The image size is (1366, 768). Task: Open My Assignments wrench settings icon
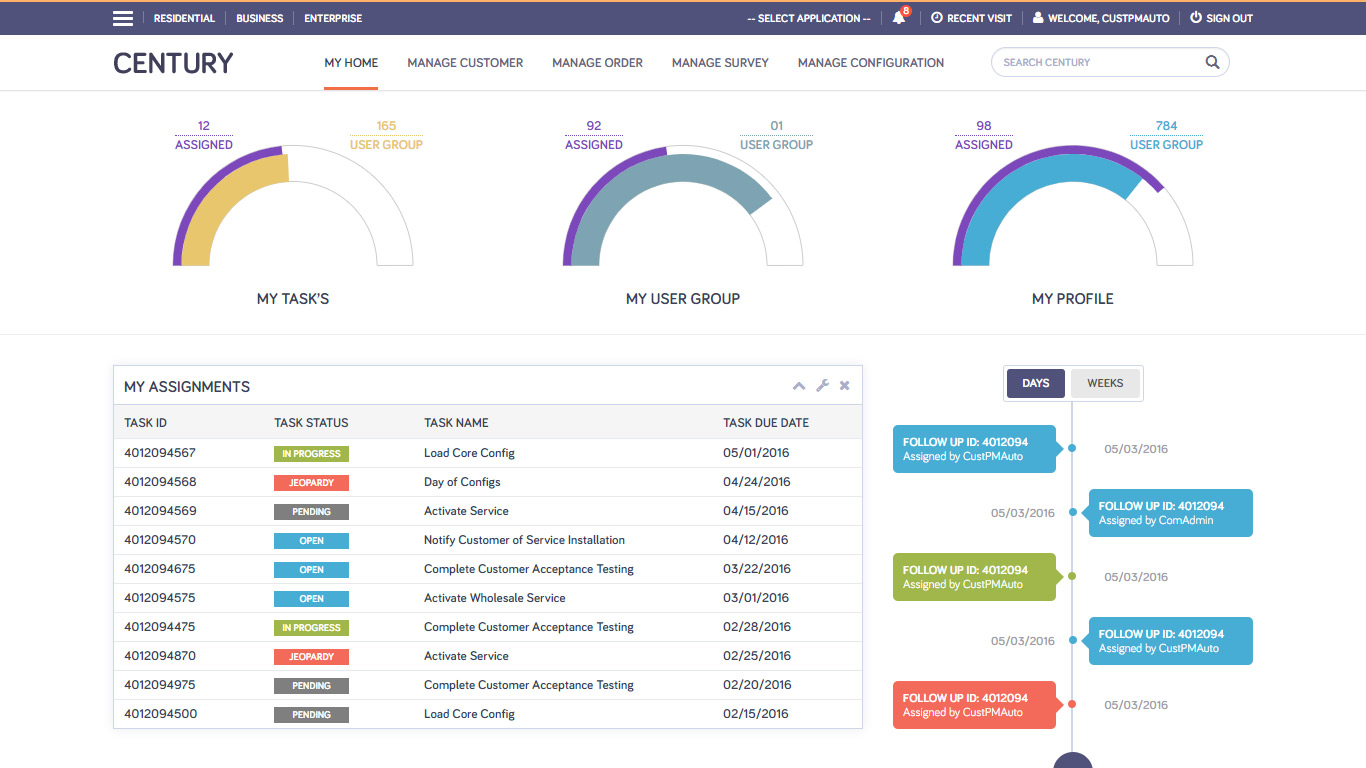(823, 386)
